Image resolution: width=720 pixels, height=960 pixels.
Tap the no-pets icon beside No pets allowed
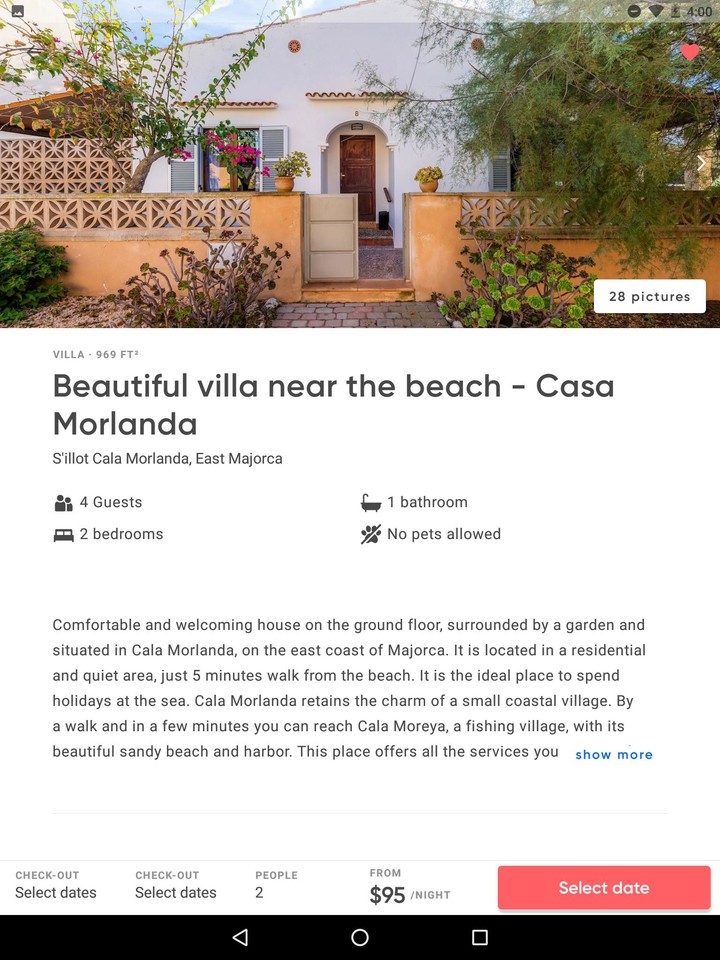click(x=370, y=534)
